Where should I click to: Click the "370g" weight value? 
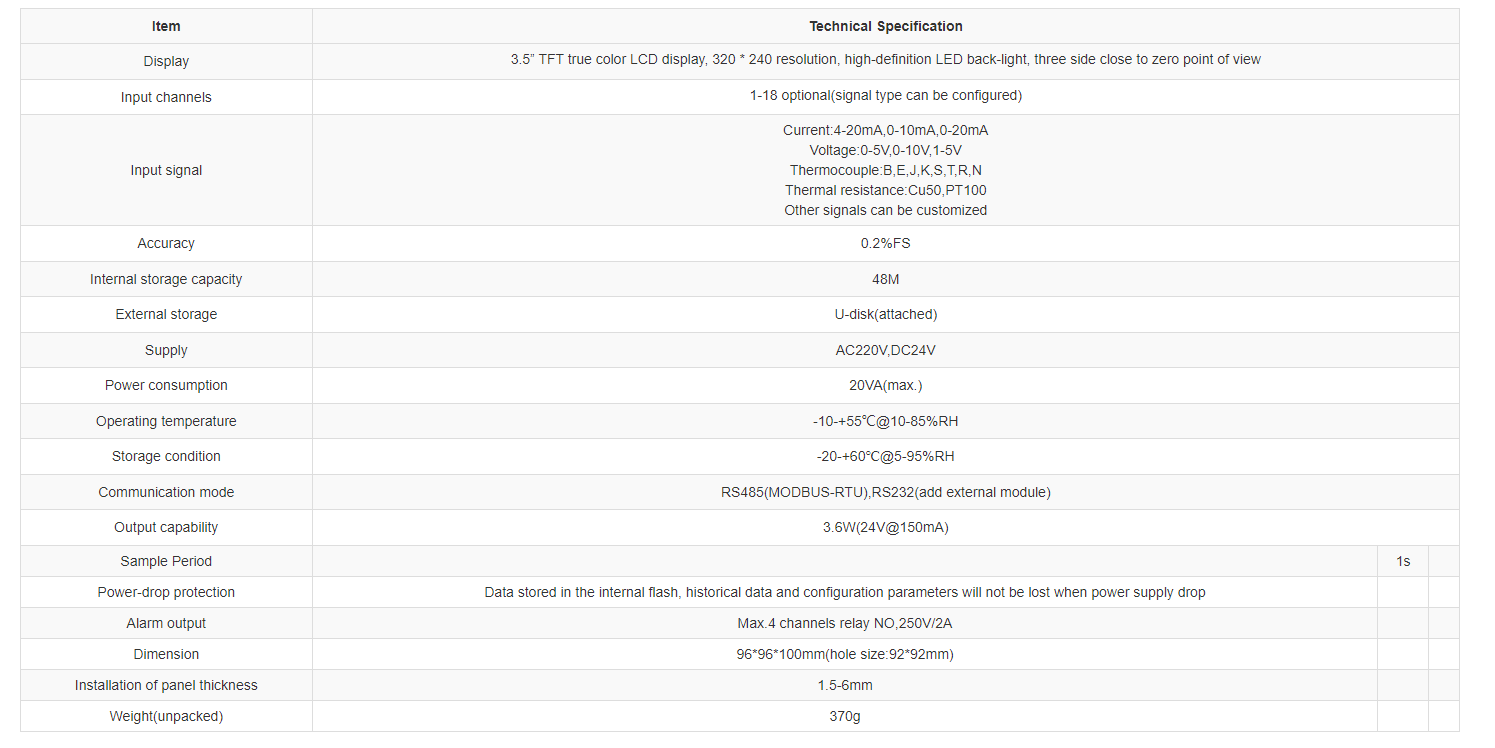tap(844, 716)
